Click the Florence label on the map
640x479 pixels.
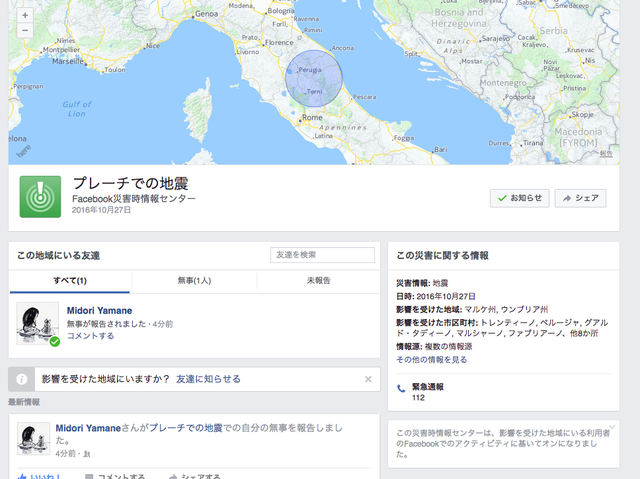pyautogui.click(x=279, y=42)
